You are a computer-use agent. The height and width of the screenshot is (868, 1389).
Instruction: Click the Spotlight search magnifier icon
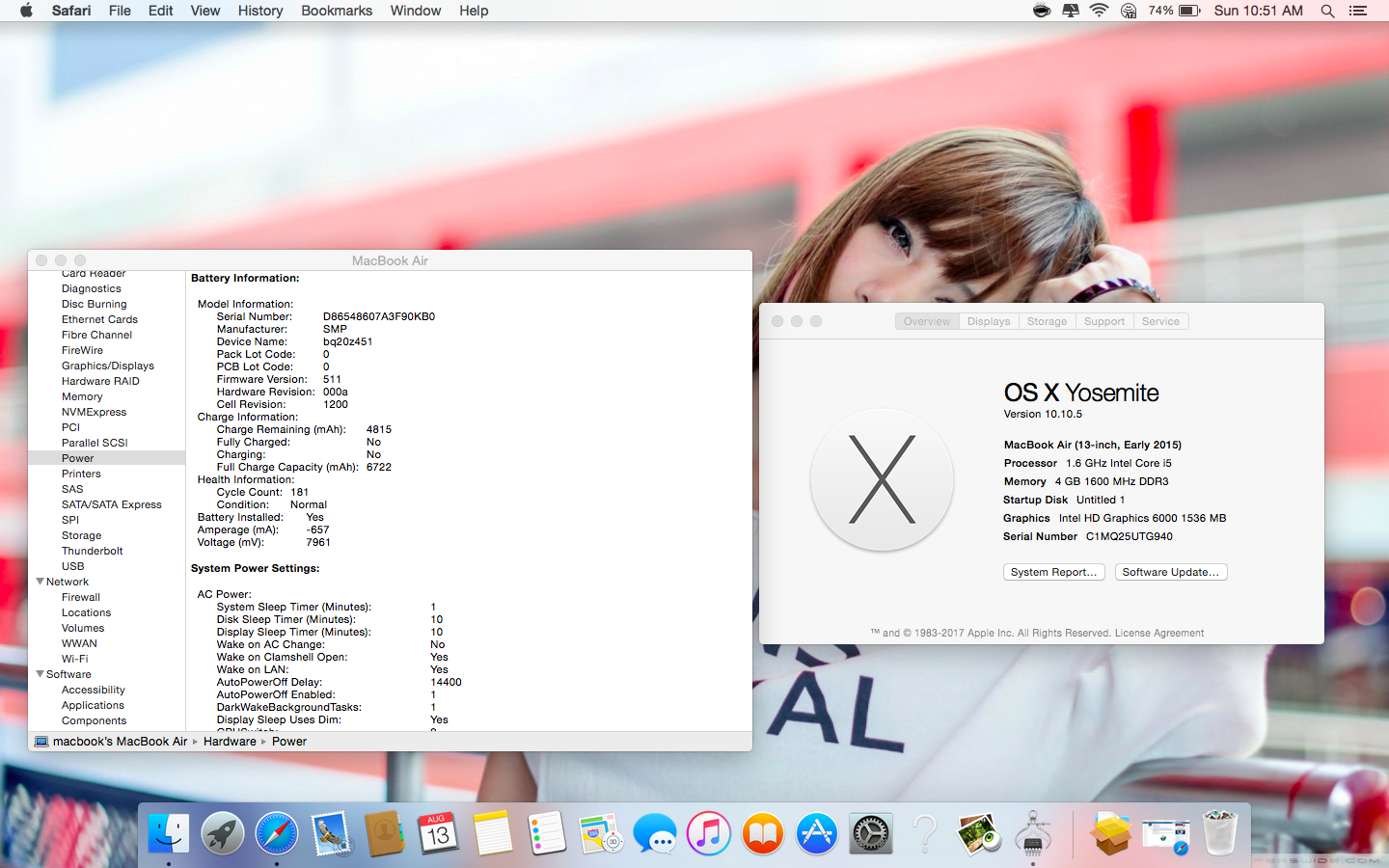coord(1327,11)
